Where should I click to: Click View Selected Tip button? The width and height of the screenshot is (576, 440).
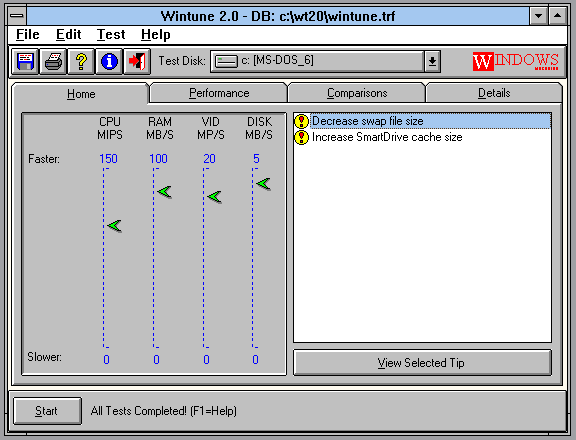coord(422,363)
